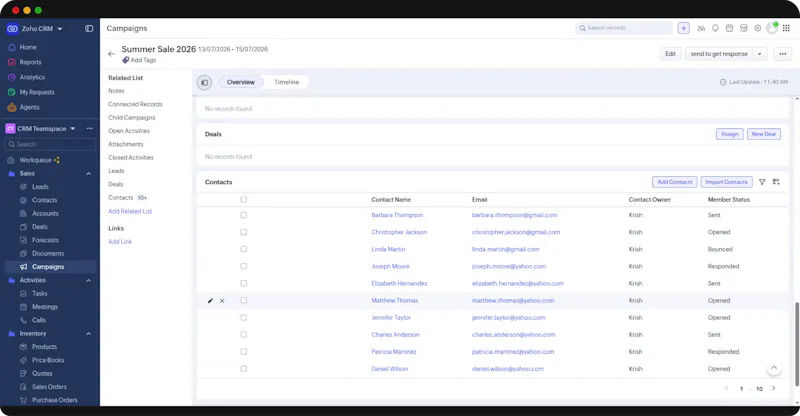This screenshot has width=800, height=416.
Task: Check the Daniel Wilson row checkbox
Action: tap(243, 369)
